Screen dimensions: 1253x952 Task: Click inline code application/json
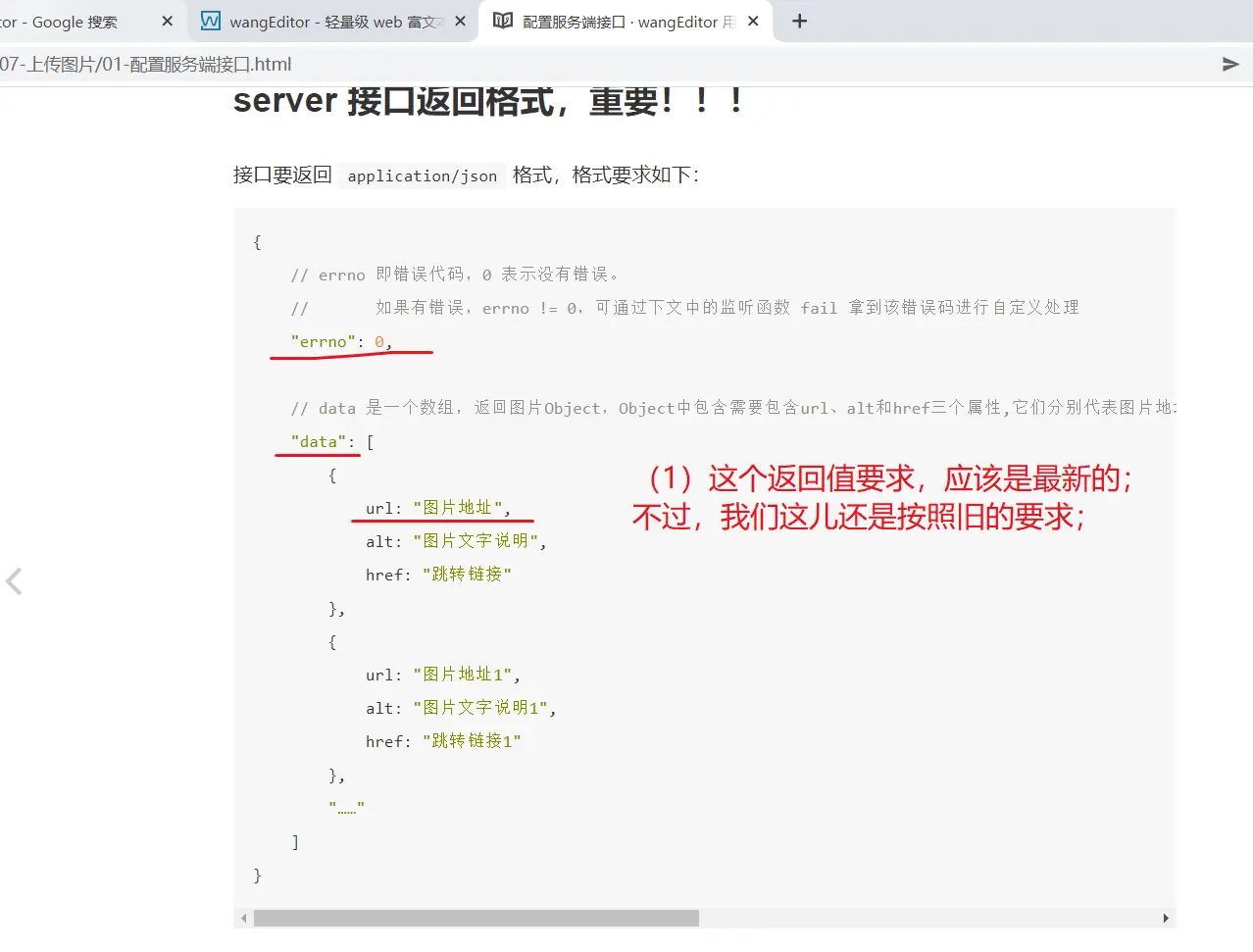pyautogui.click(x=423, y=176)
